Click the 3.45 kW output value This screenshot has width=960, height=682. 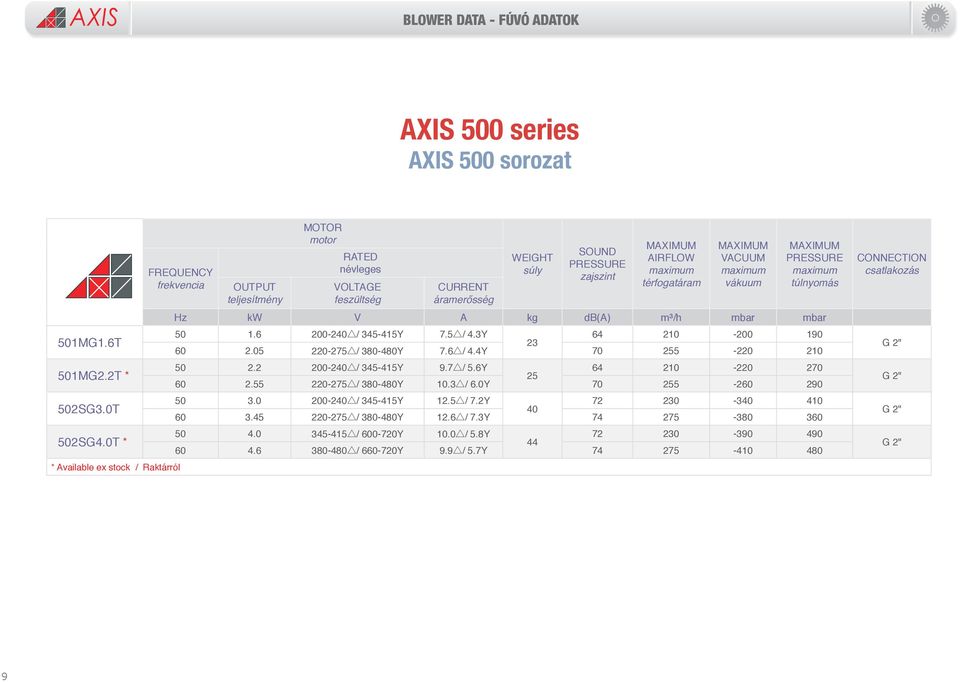point(255,418)
